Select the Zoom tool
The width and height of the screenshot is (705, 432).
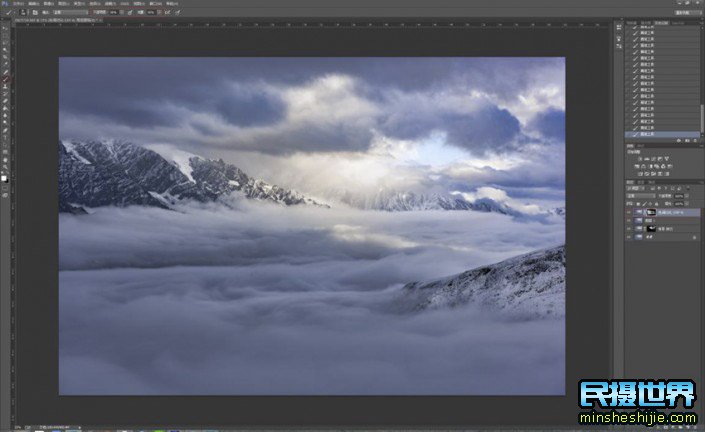click(6, 167)
